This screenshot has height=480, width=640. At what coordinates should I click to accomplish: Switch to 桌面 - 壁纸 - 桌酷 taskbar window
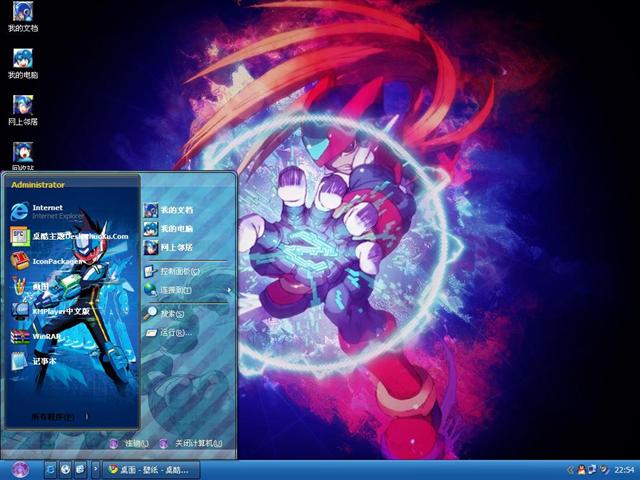pyautogui.click(x=151, y=470)
